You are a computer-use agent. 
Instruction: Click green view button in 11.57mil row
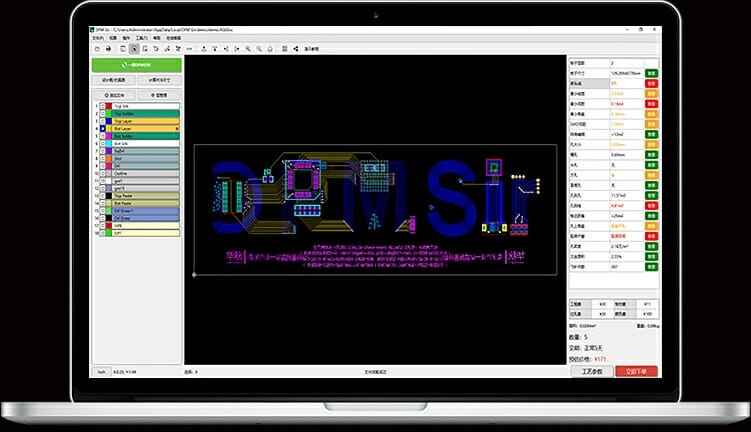pos(651,195)
